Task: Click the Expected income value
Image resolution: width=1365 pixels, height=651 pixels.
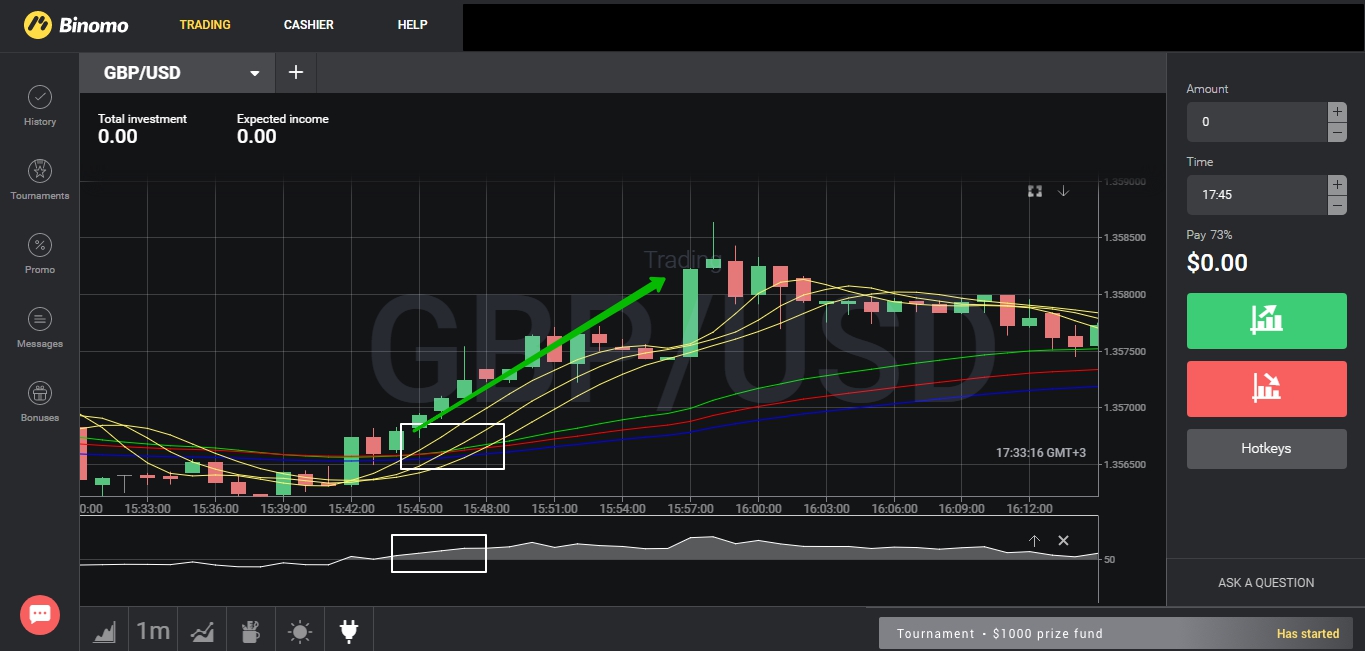Action: [257, 137]
